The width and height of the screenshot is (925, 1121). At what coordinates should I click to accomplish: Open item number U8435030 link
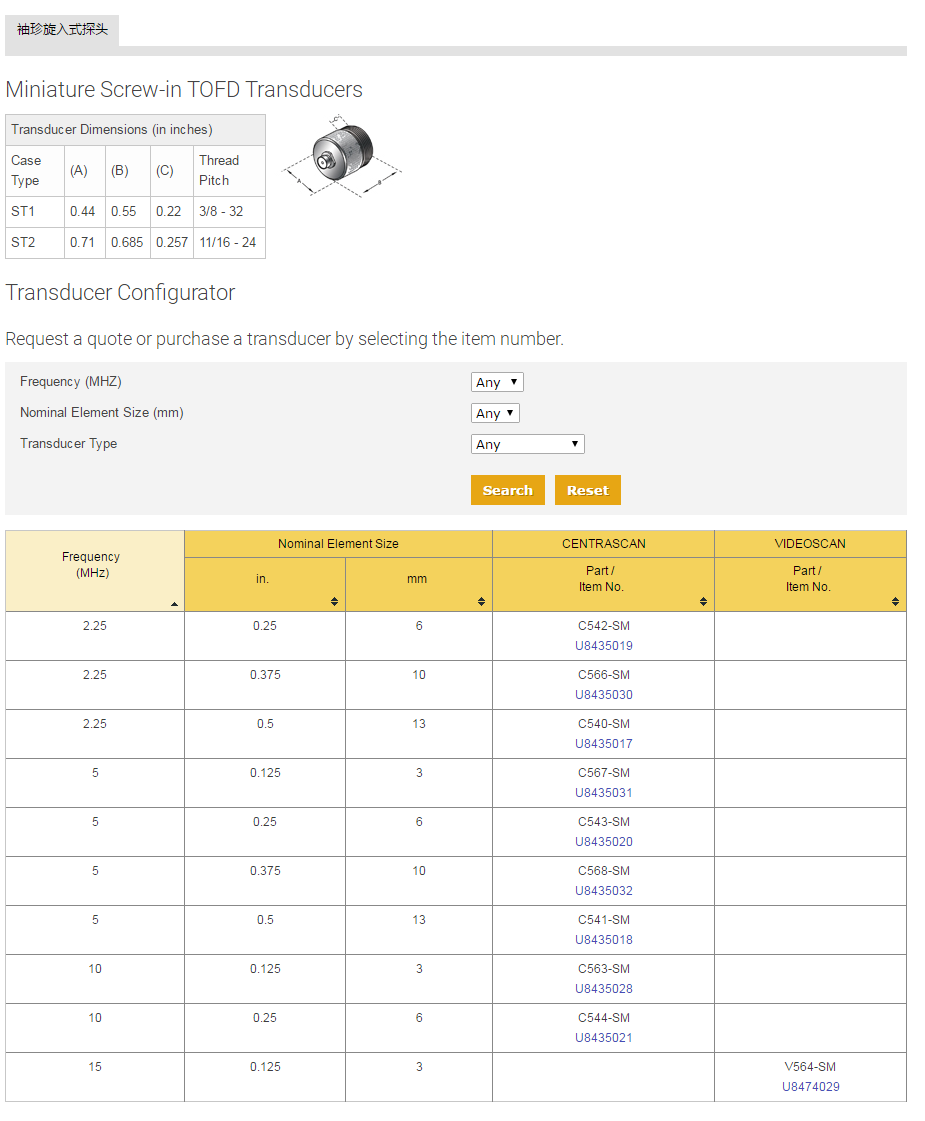pos(603,695)
